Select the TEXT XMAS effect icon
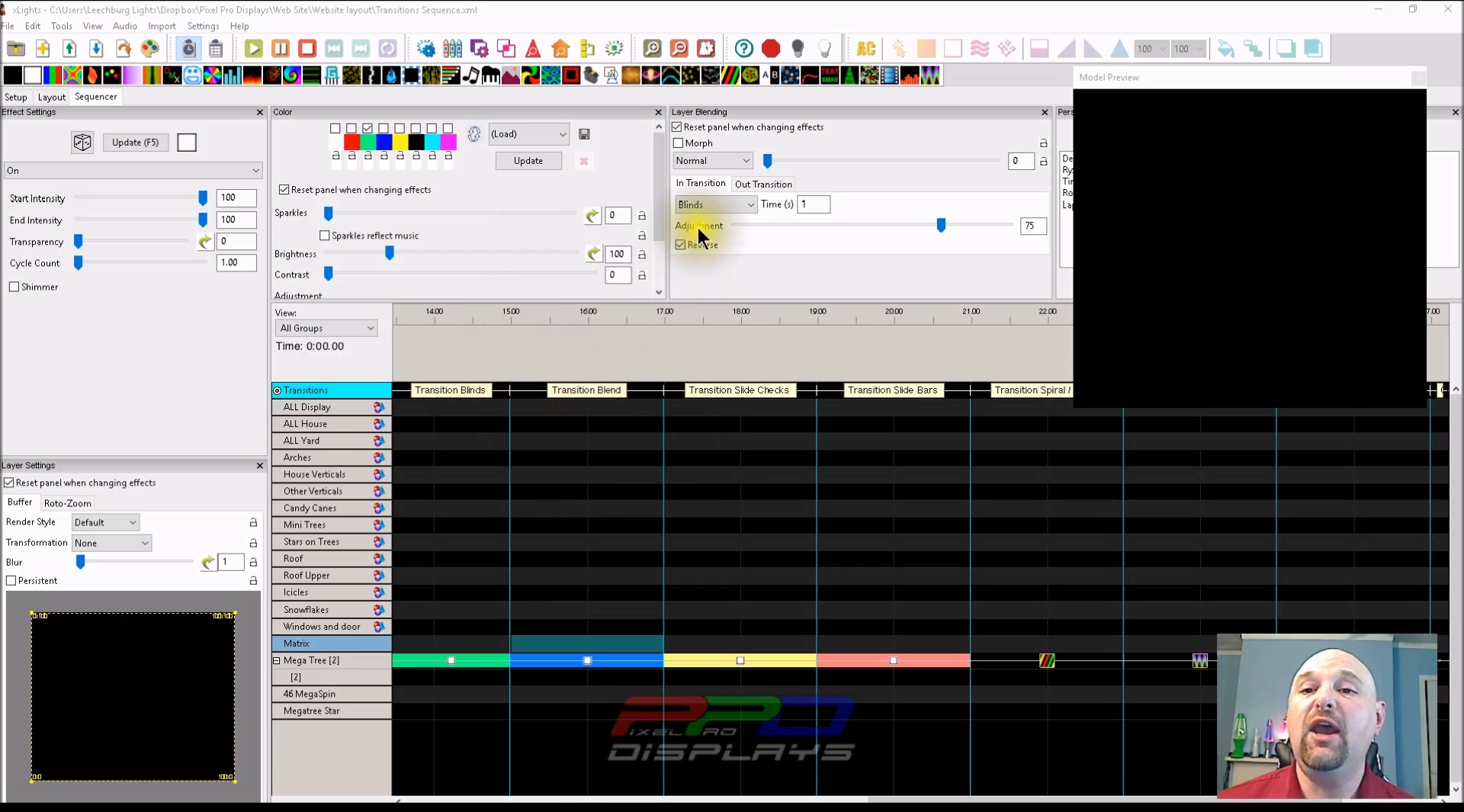Image resolution: width=1464 pixels, height=812 pixels. click(830, 75)
